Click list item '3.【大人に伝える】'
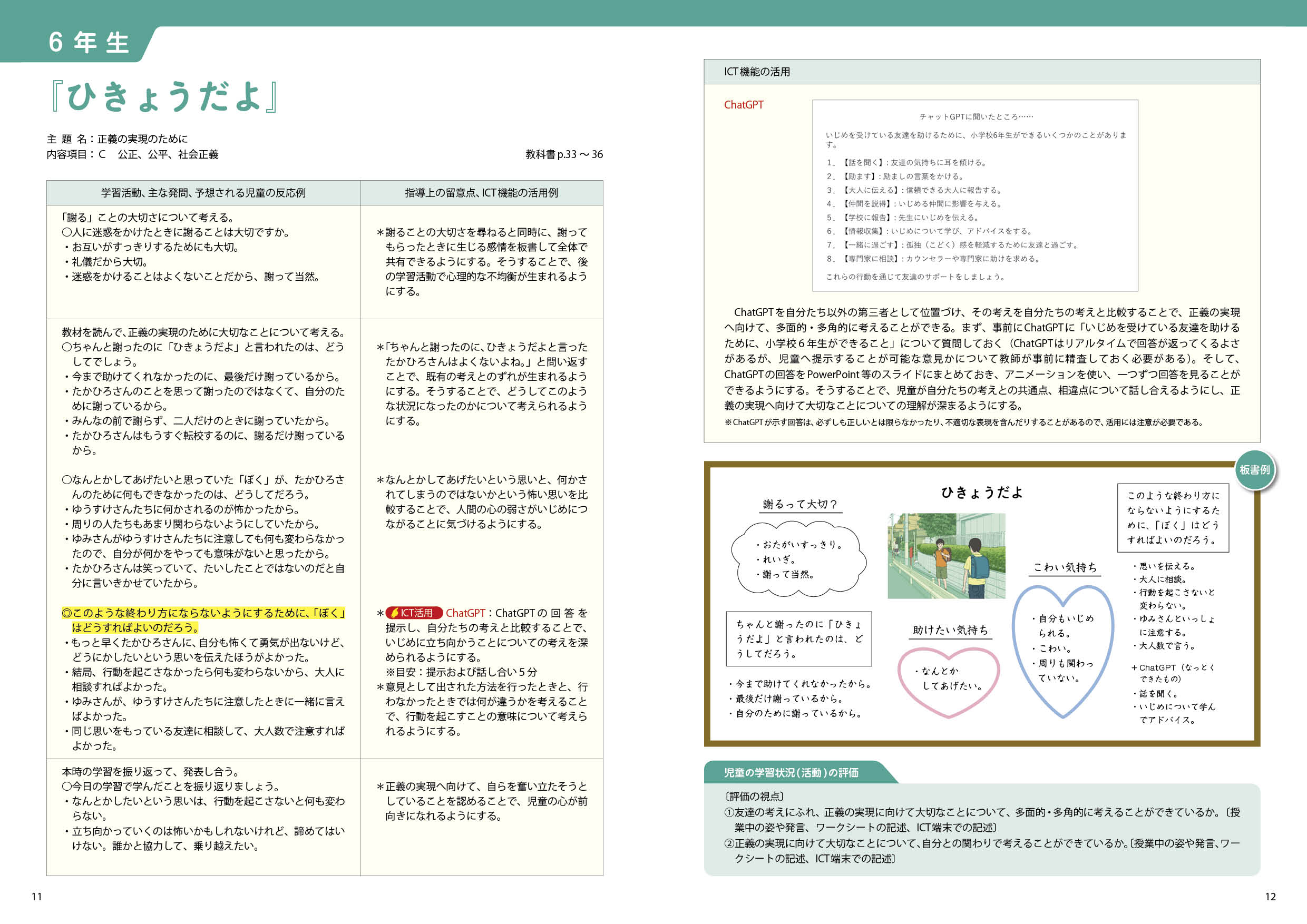Screen dimensions: 1307x924 (914, 190)
